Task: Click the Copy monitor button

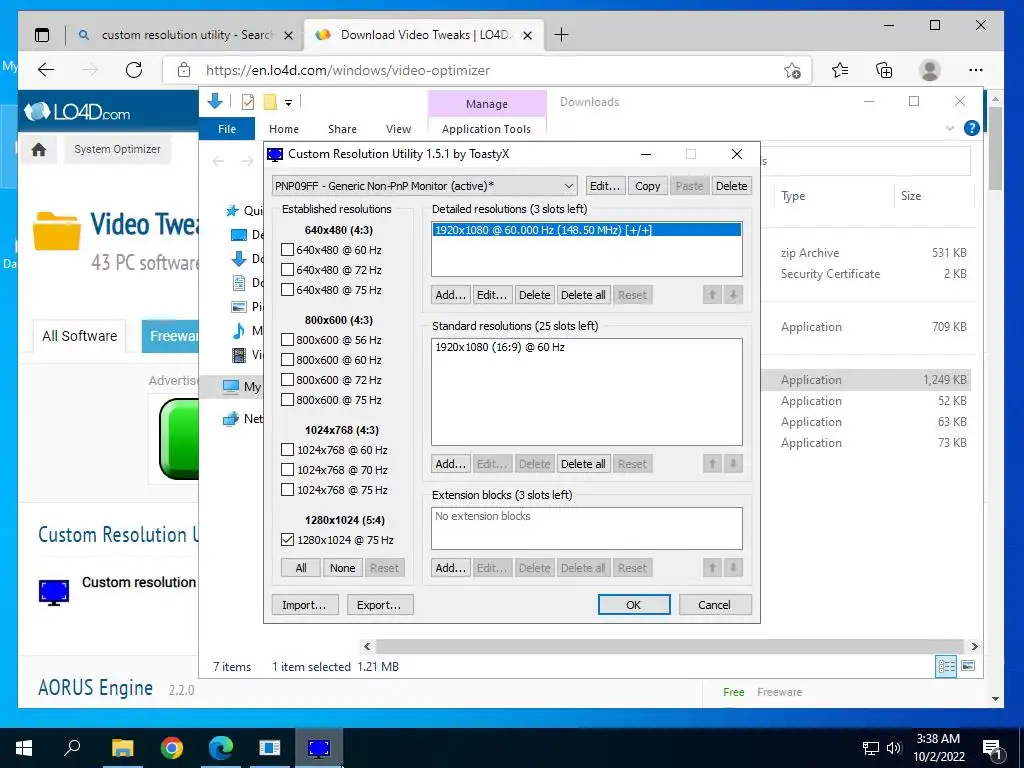Action: (647, 186)
